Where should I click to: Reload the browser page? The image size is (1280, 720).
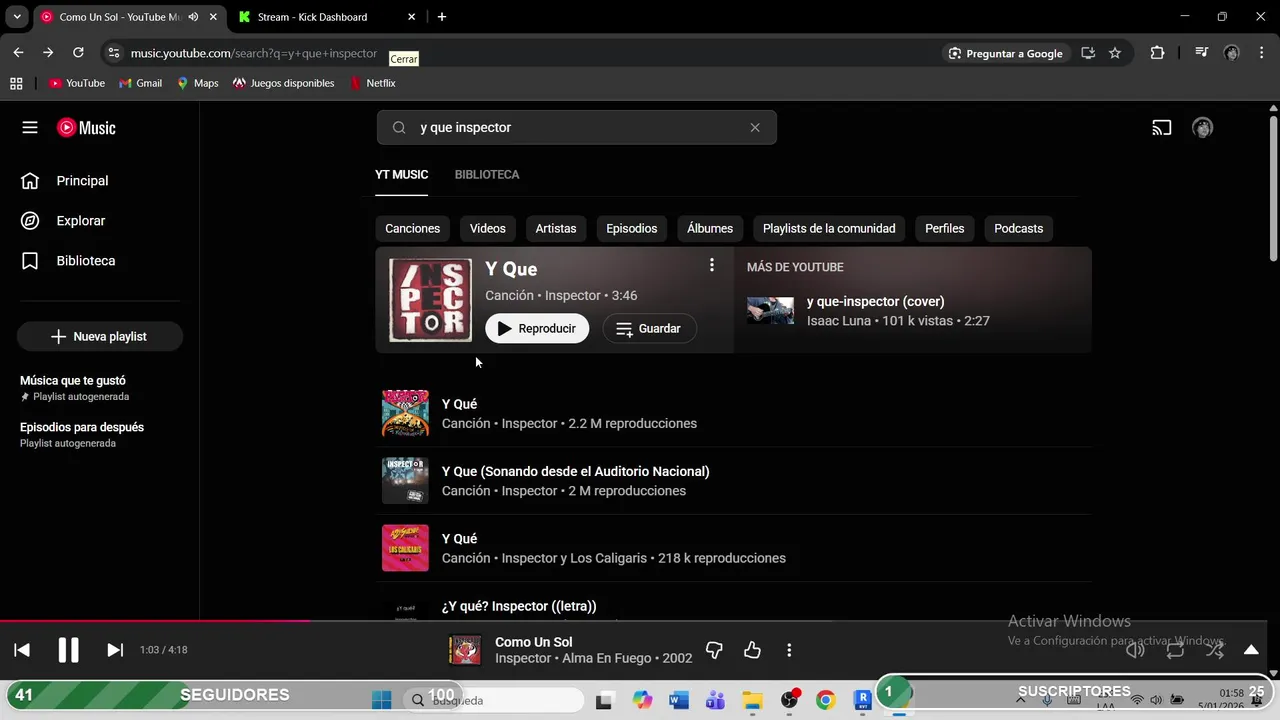coord(78,53)
